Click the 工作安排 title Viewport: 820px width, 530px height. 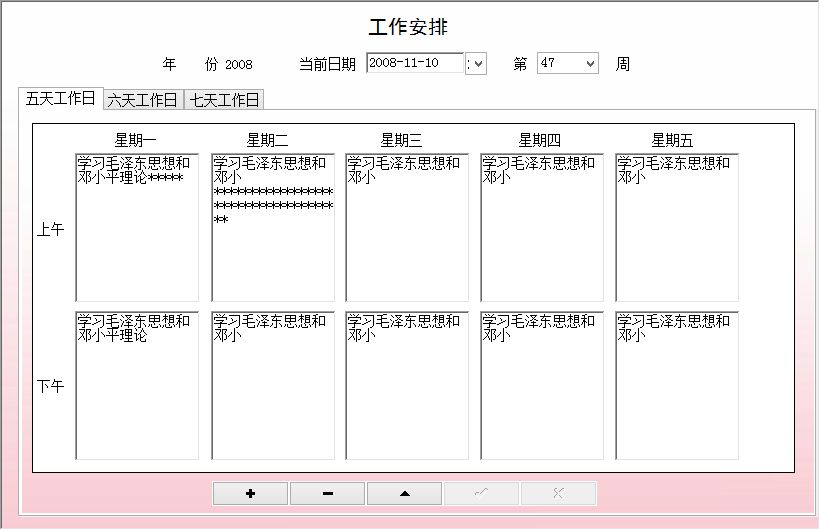coord(408,27)
